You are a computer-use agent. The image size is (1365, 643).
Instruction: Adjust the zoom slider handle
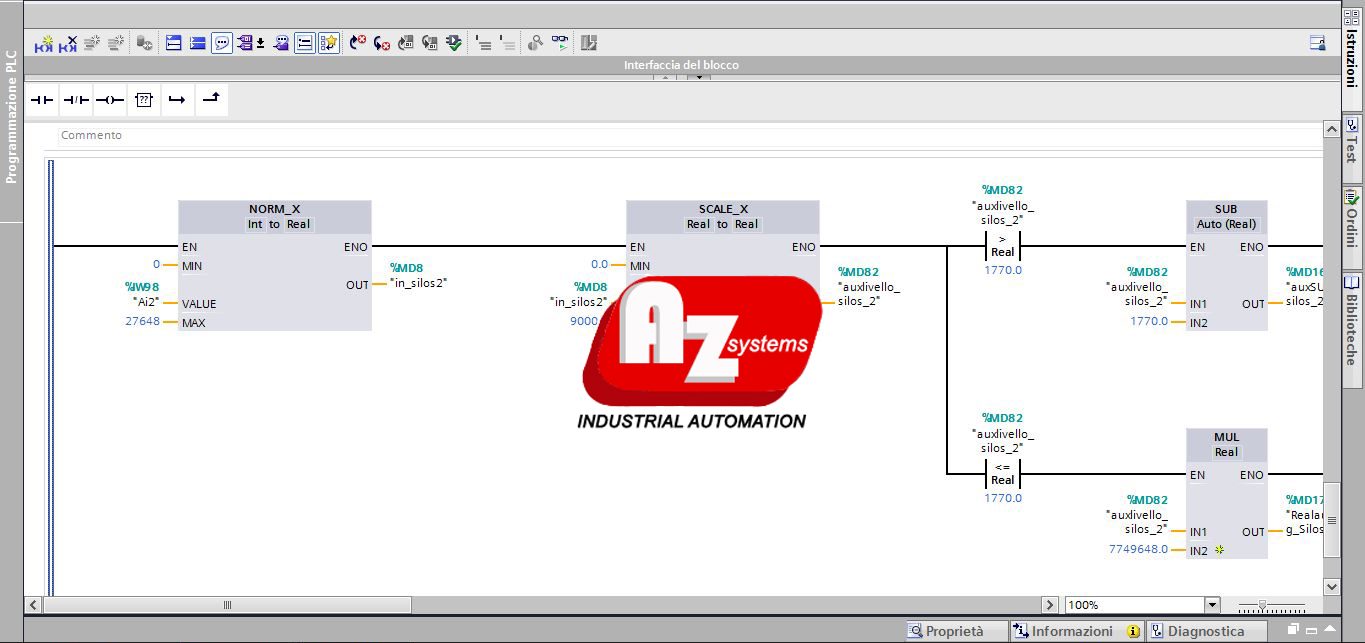click(1263, 605)
